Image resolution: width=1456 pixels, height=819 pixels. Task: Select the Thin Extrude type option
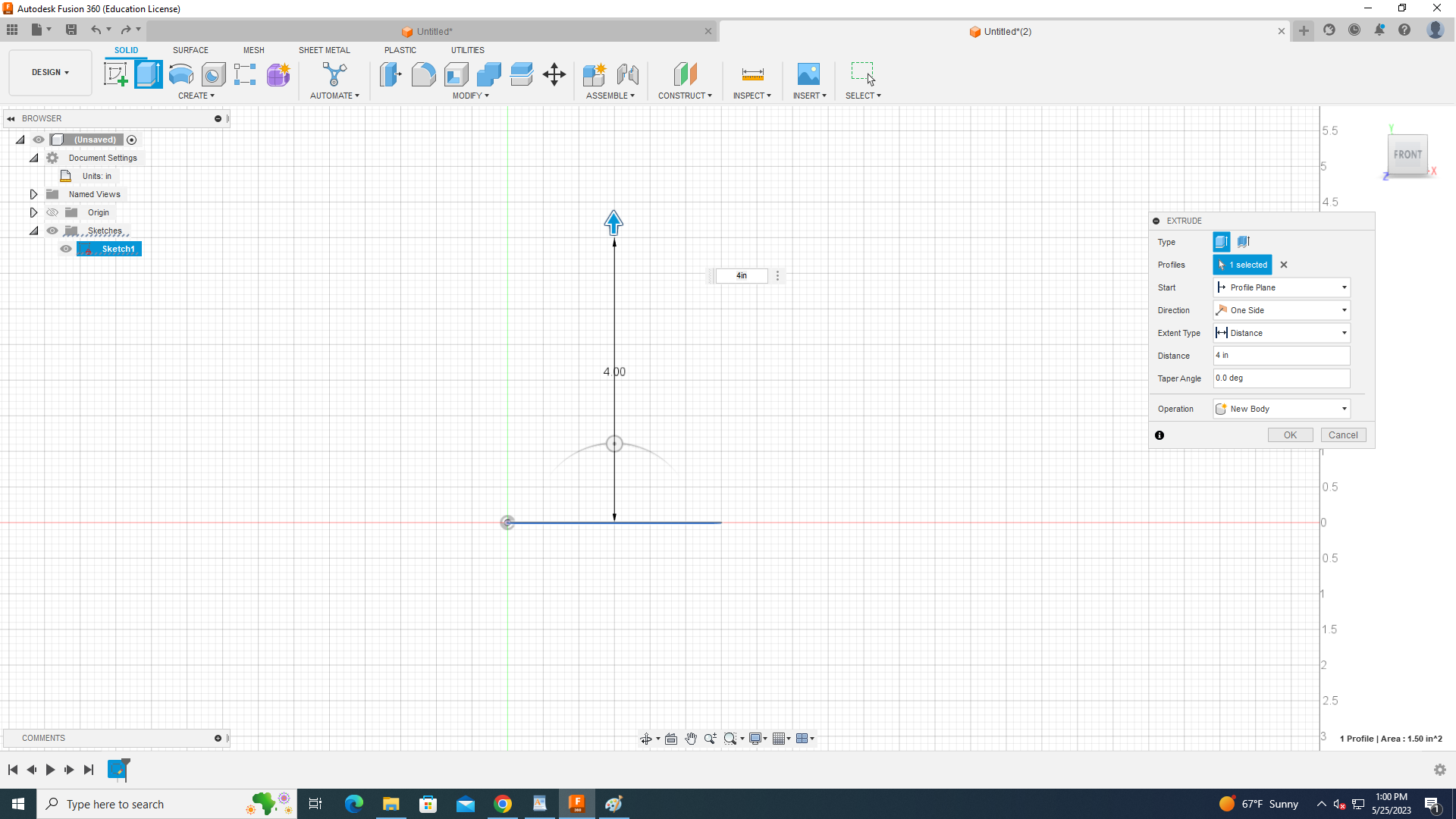tap(1244, 242)
